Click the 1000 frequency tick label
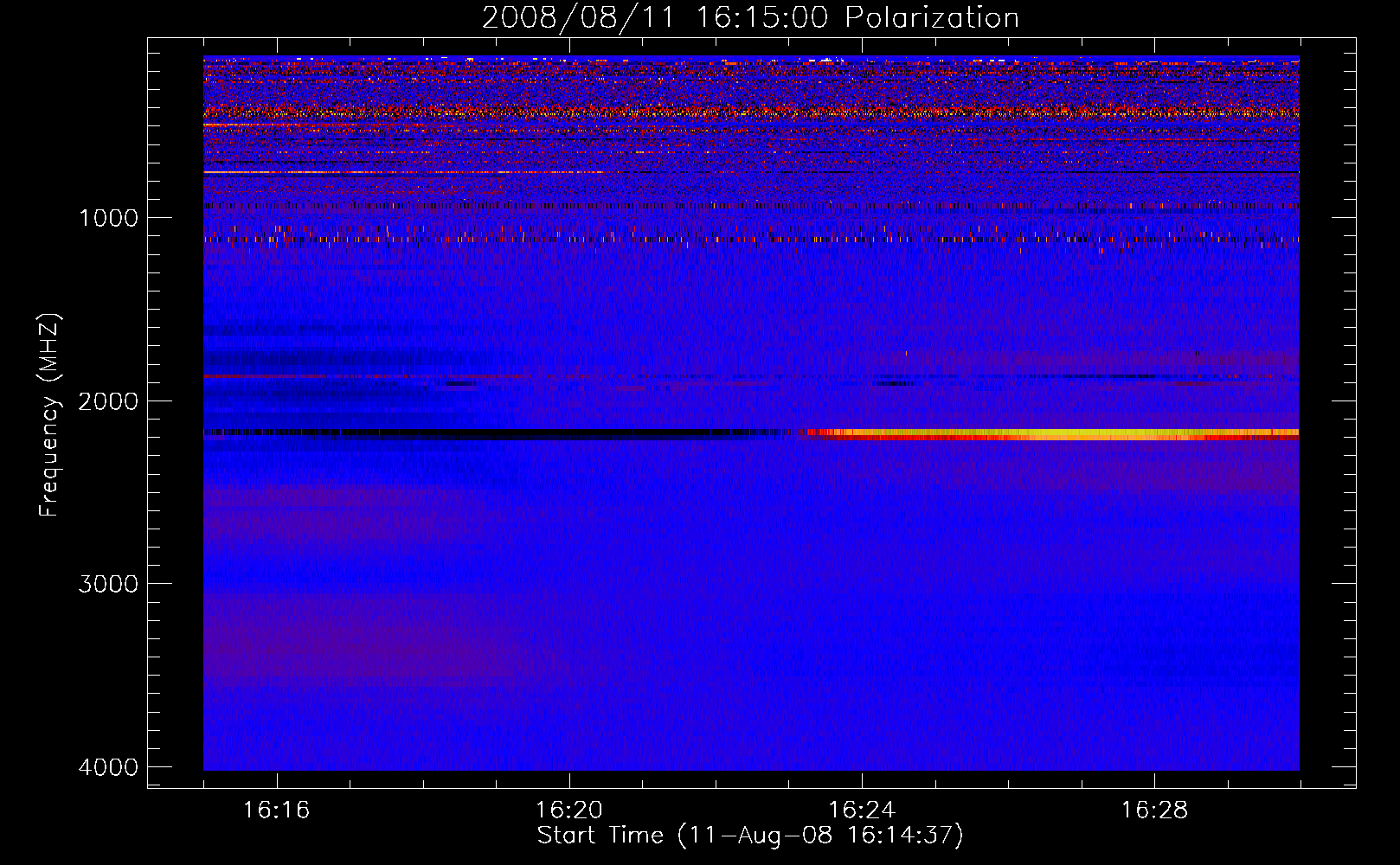The height and width of the screenshot is (865, 1400). coord(108,218)
